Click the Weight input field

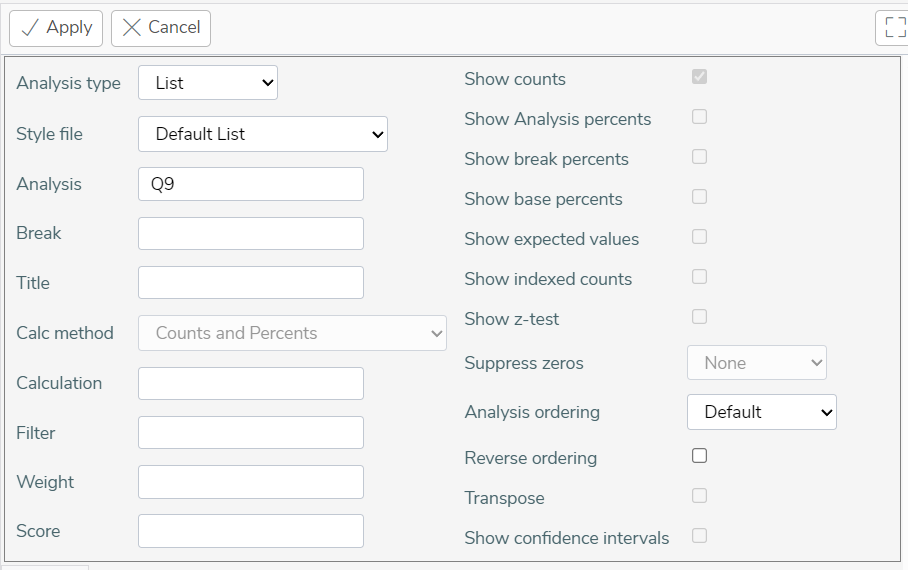[251, 482]
